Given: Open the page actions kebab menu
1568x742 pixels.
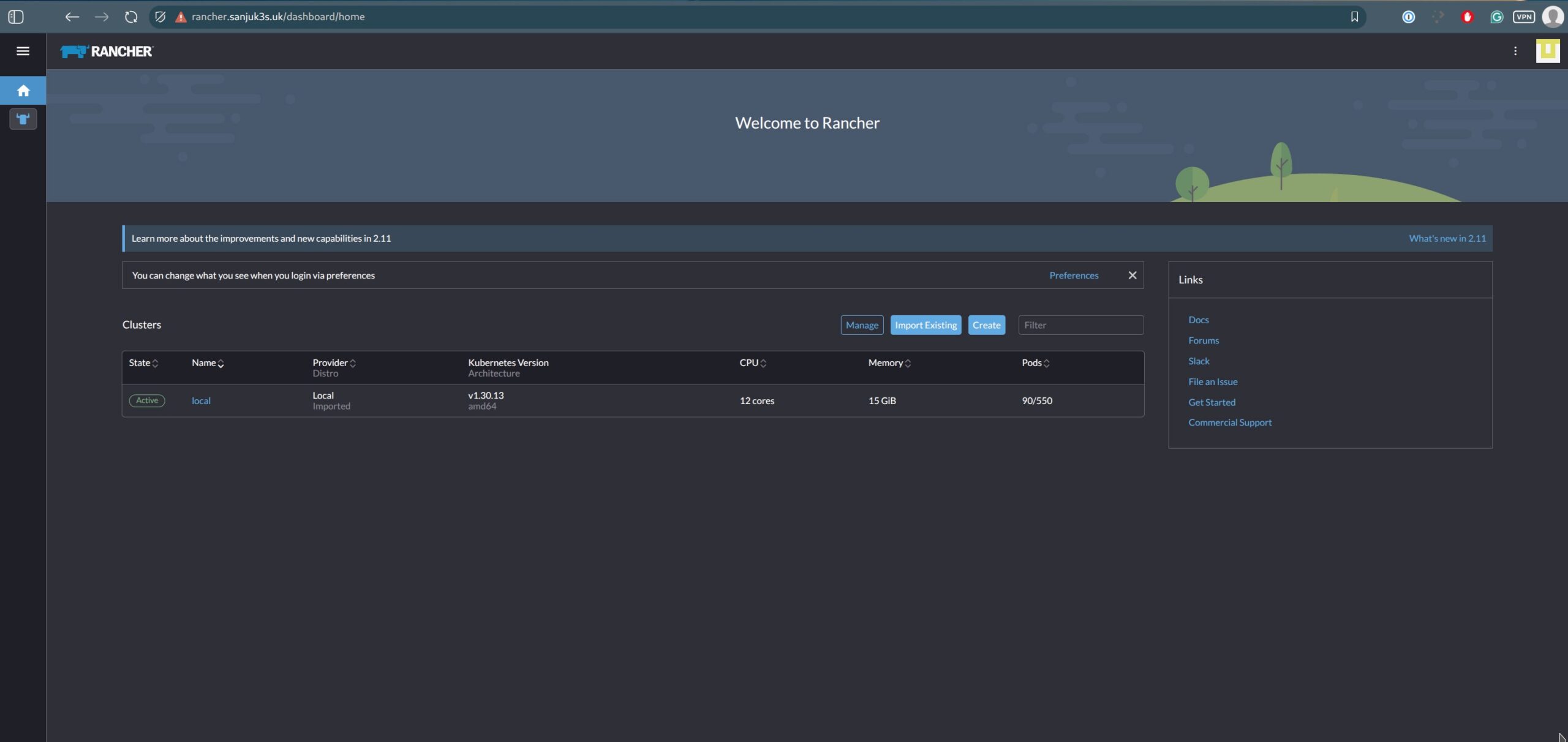Looking at the screenshot, I should pos(1515,51).
